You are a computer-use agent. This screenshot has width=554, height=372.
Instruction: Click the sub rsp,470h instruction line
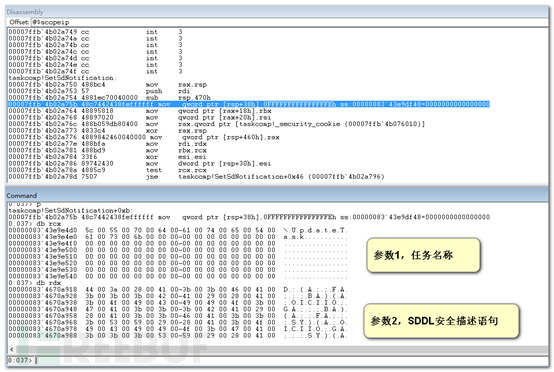click(x=110, y=98)
